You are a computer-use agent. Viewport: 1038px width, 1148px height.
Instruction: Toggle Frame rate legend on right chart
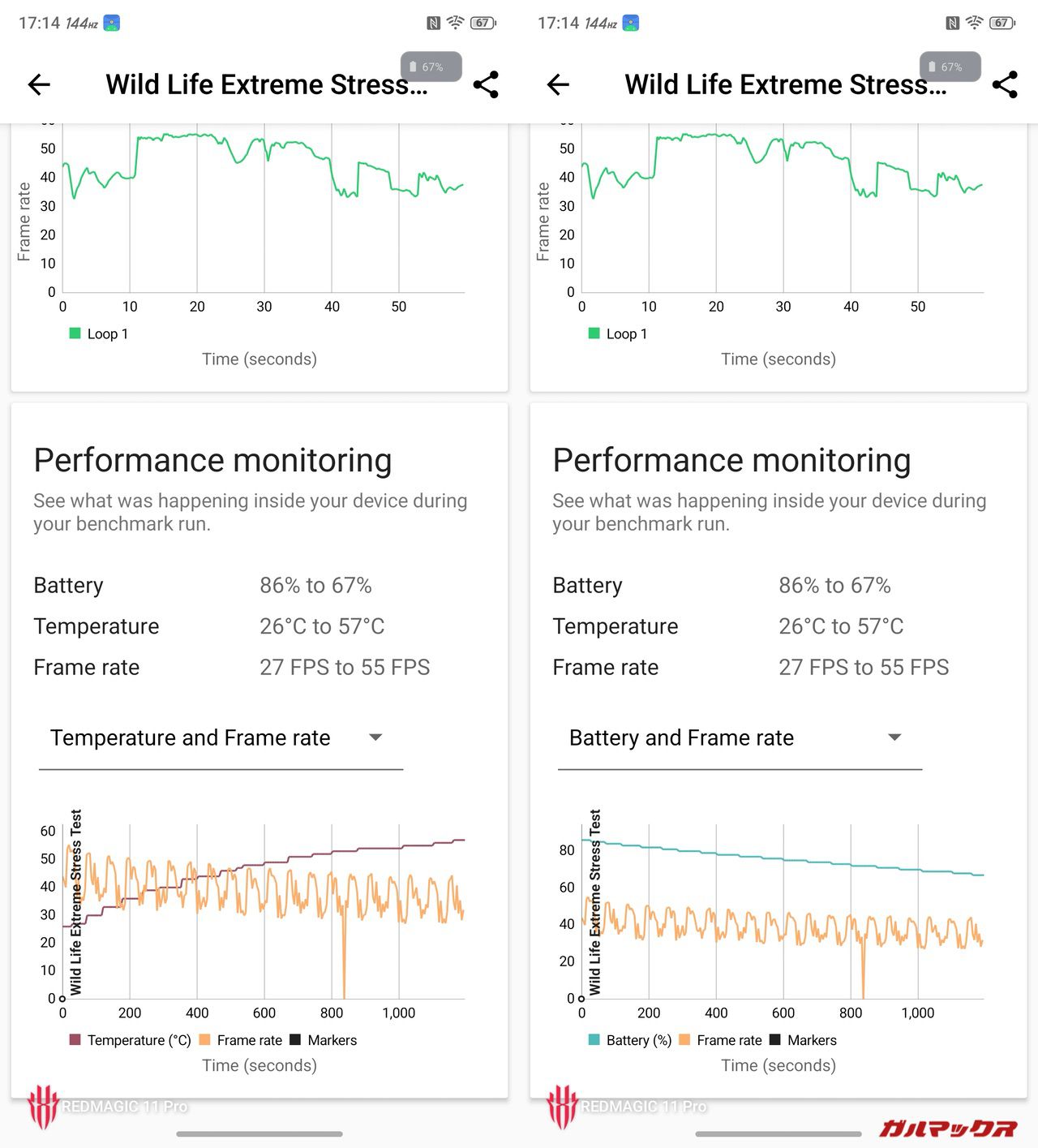pyautogui.click(x=720, y=1040)
